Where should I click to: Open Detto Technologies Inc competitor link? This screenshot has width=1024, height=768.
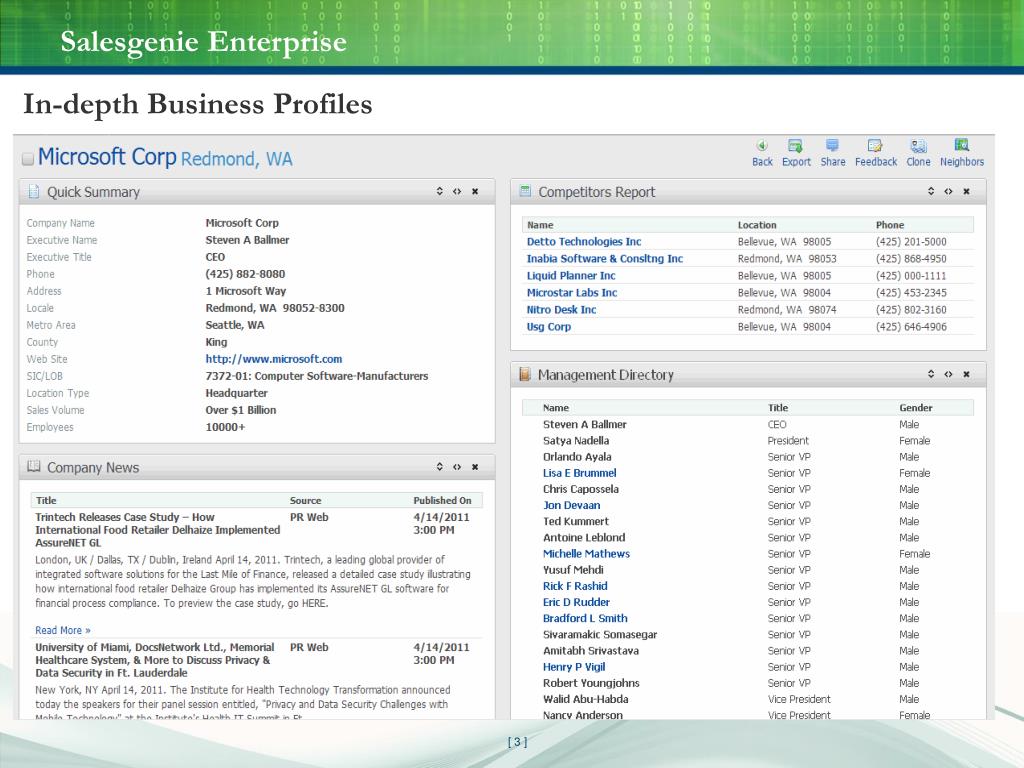point(584,242)
